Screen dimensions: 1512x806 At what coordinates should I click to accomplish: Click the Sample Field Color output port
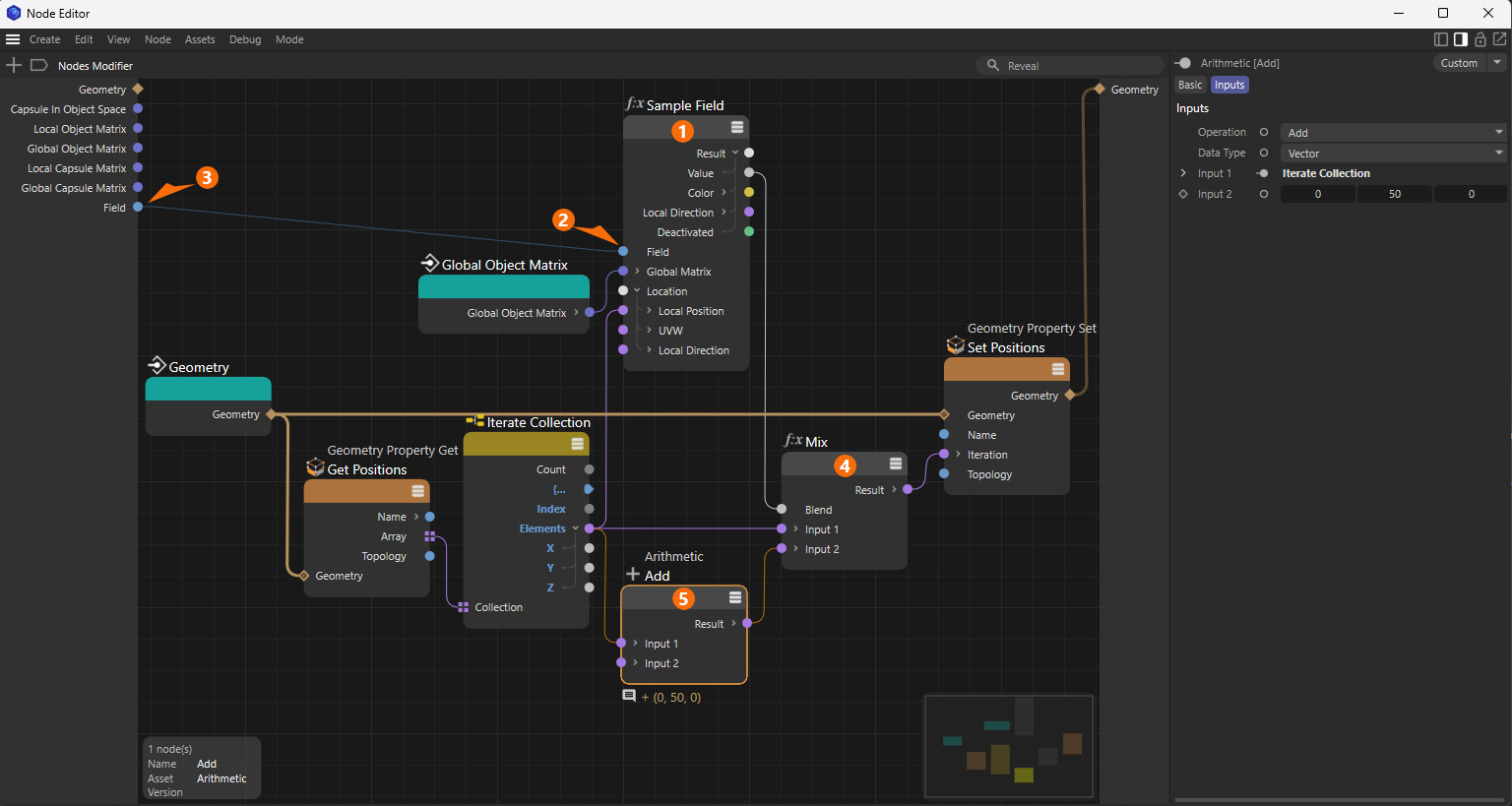pos(749,192)
